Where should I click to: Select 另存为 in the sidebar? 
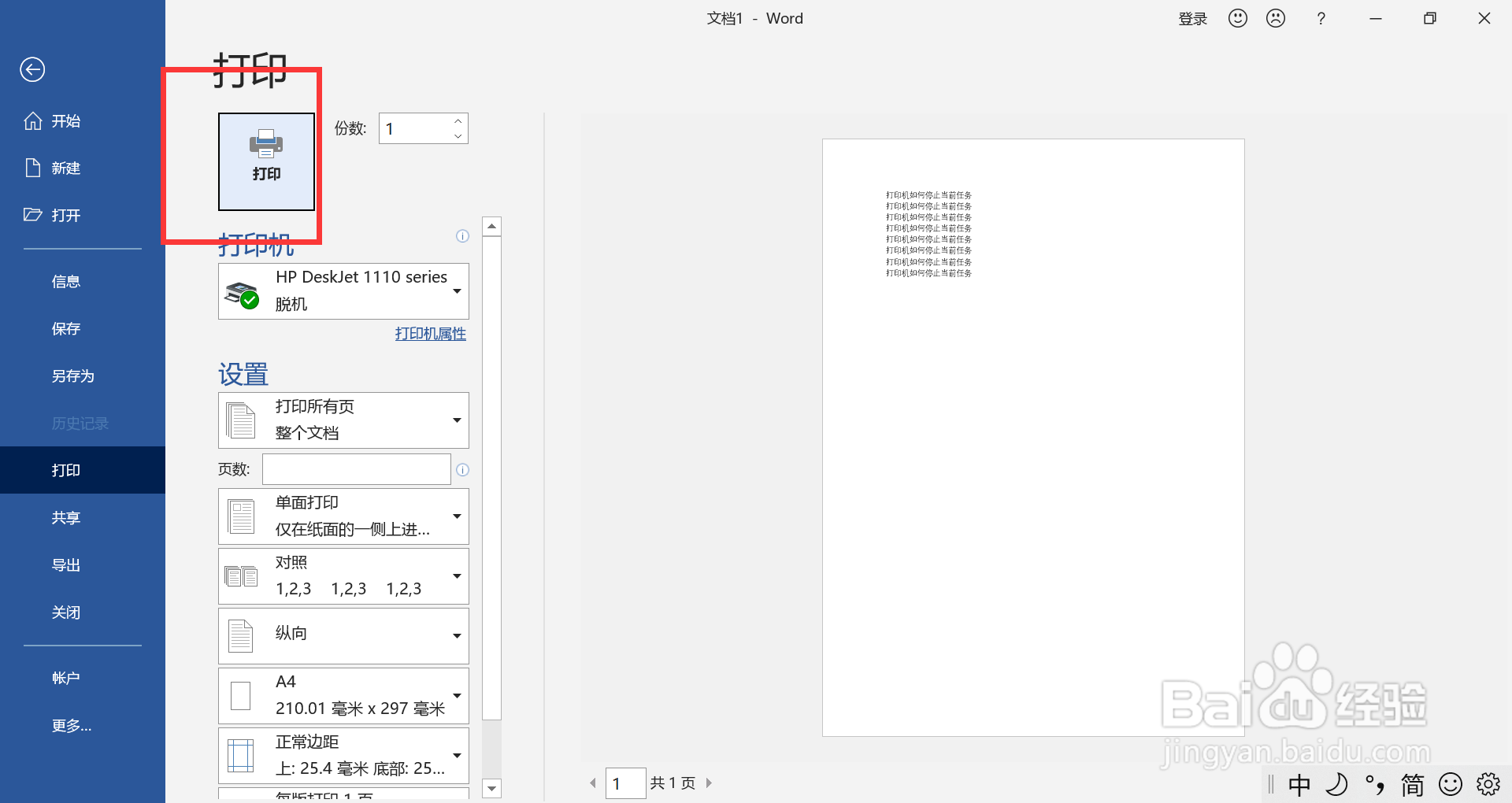[x=83, y=376]
